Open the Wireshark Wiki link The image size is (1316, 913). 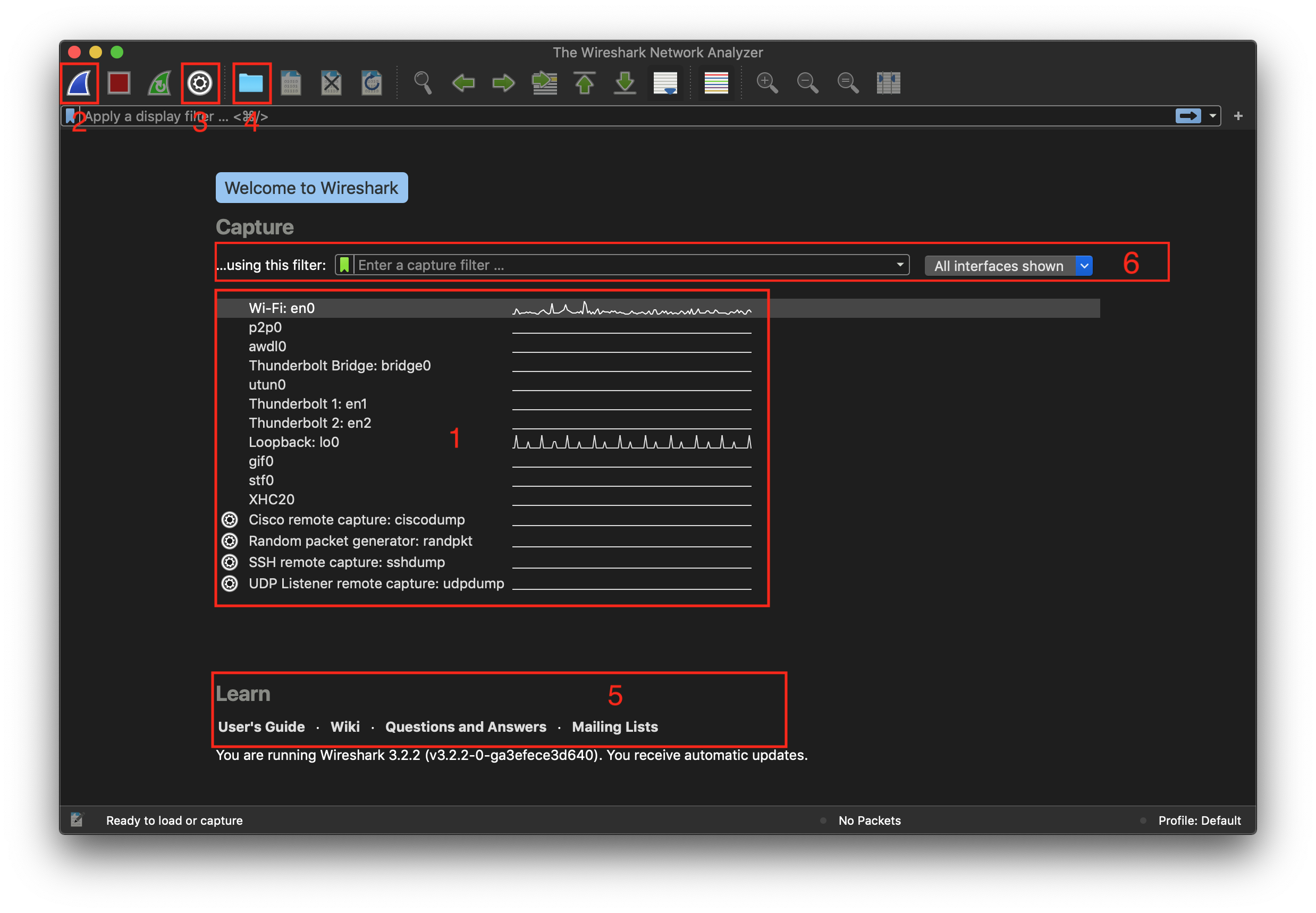pyautogui.click(x=345, y=726)
